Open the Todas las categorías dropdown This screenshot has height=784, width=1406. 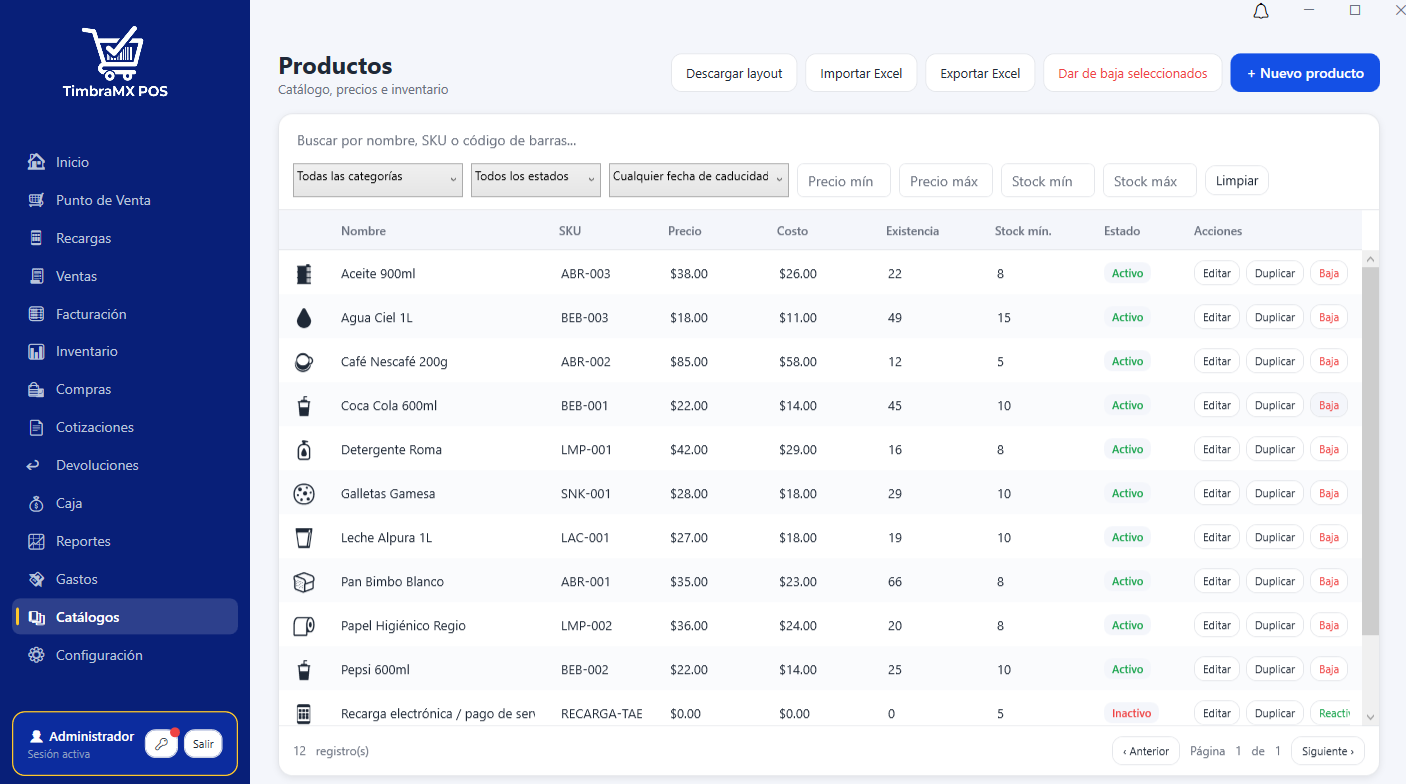[378, 180]
